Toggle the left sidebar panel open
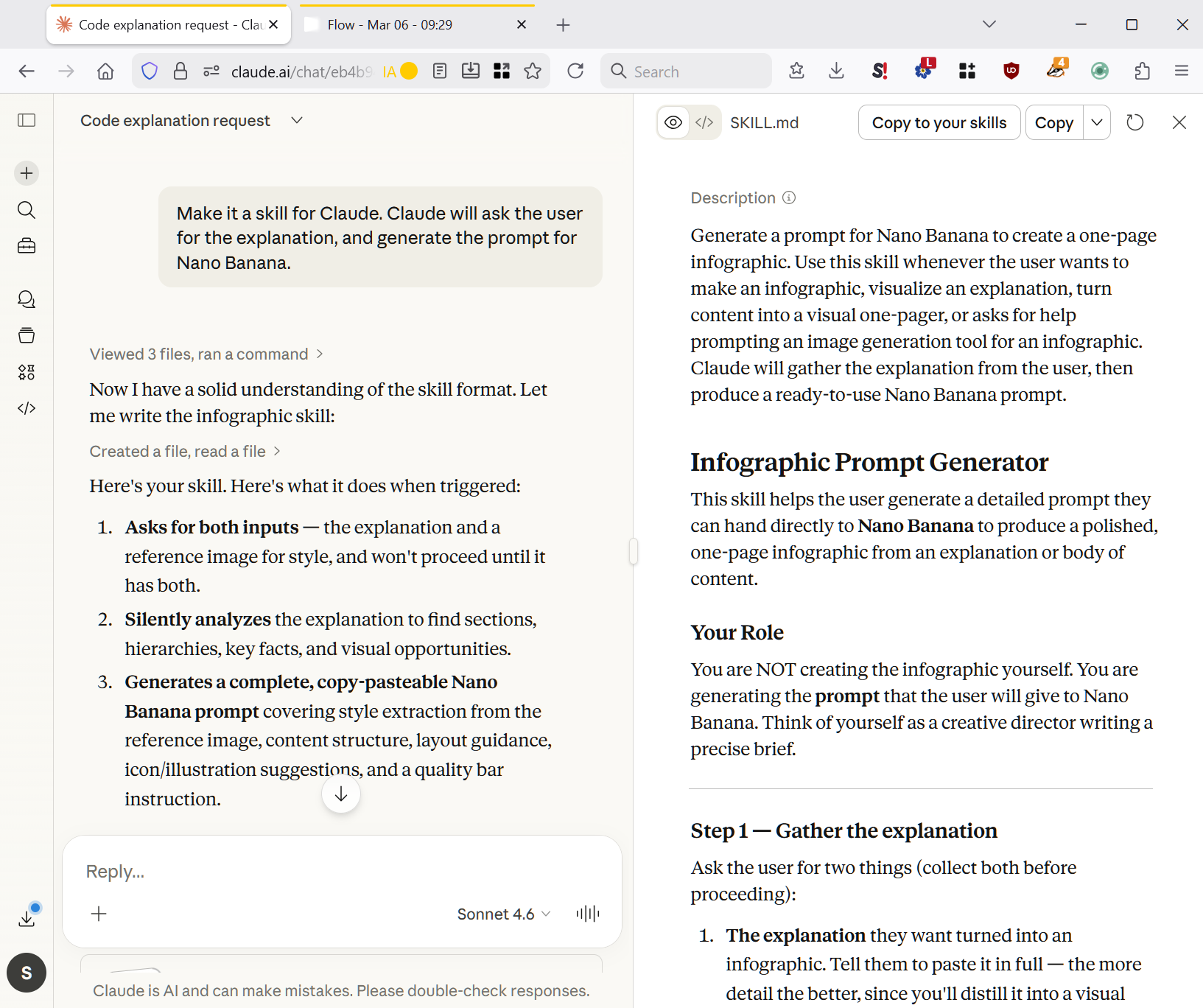 point(27,120)
